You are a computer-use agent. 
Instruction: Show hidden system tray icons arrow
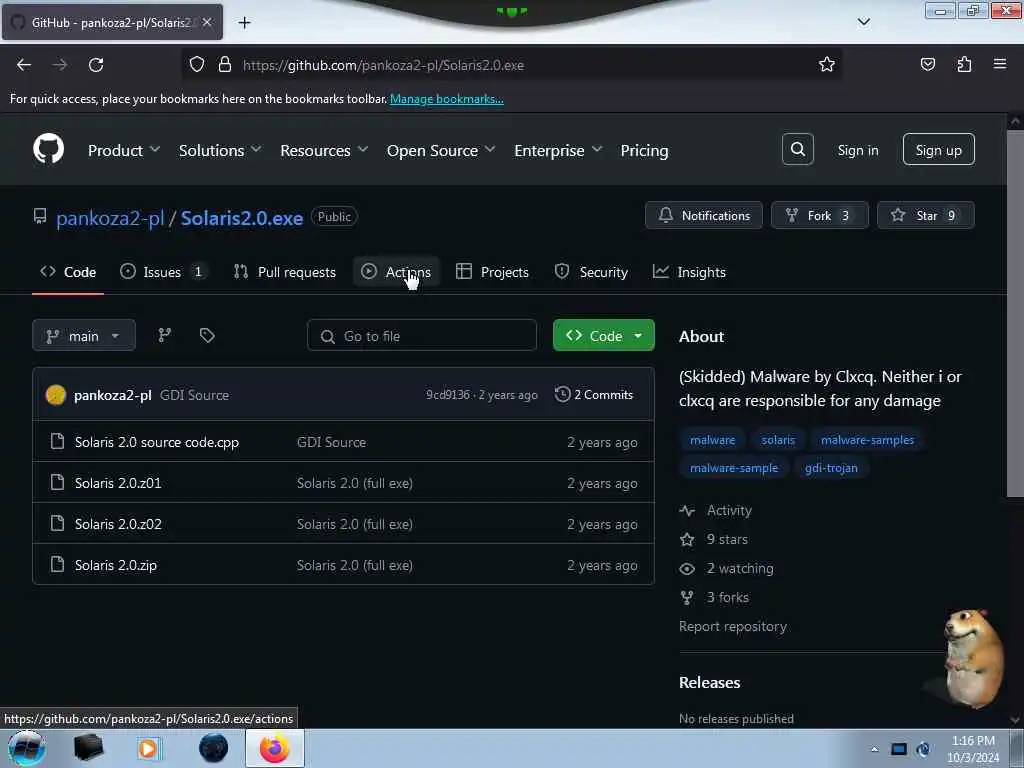click(x=874, y=749)
